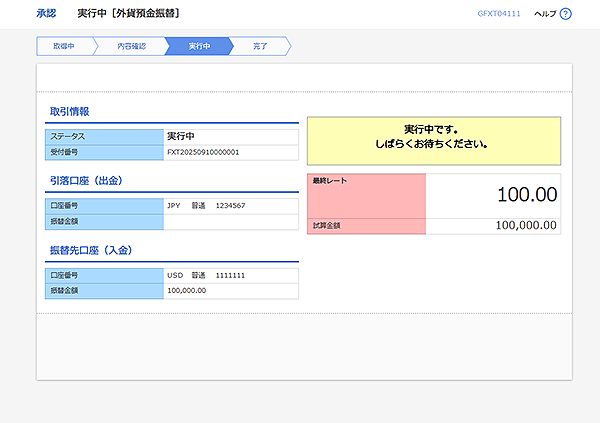The height and width of the screenshot is (423, 600).
Task: Select the 取得中 step in the progress bar
Action: [64, 46]
